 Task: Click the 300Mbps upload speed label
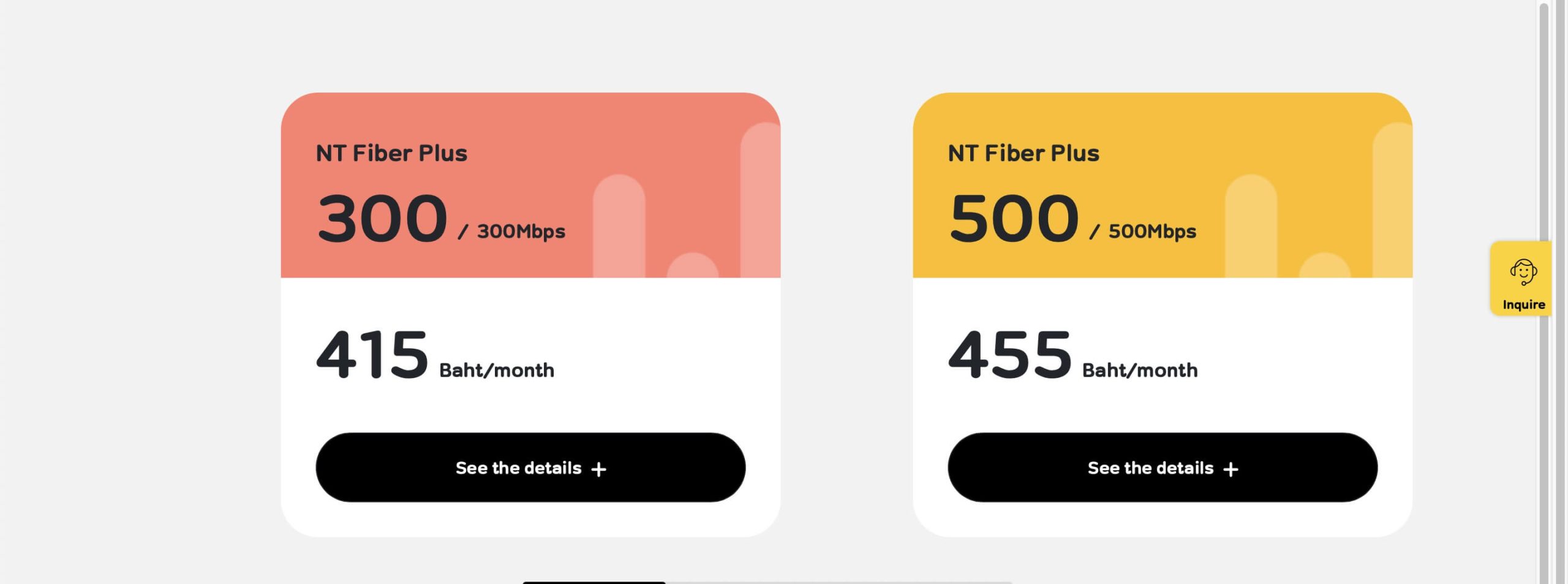coord(521,232)
